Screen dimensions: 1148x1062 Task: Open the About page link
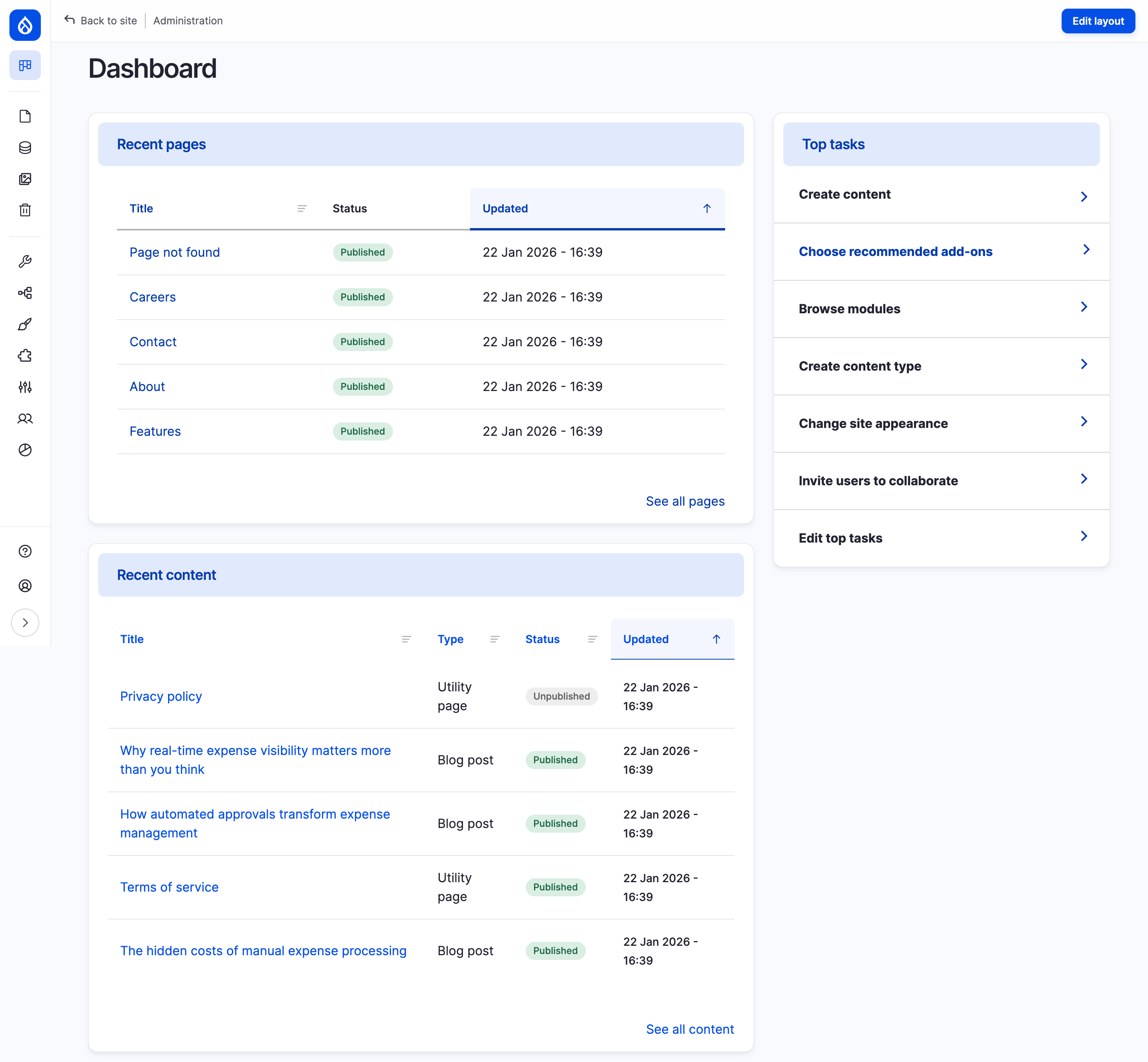tap(147, 387)
